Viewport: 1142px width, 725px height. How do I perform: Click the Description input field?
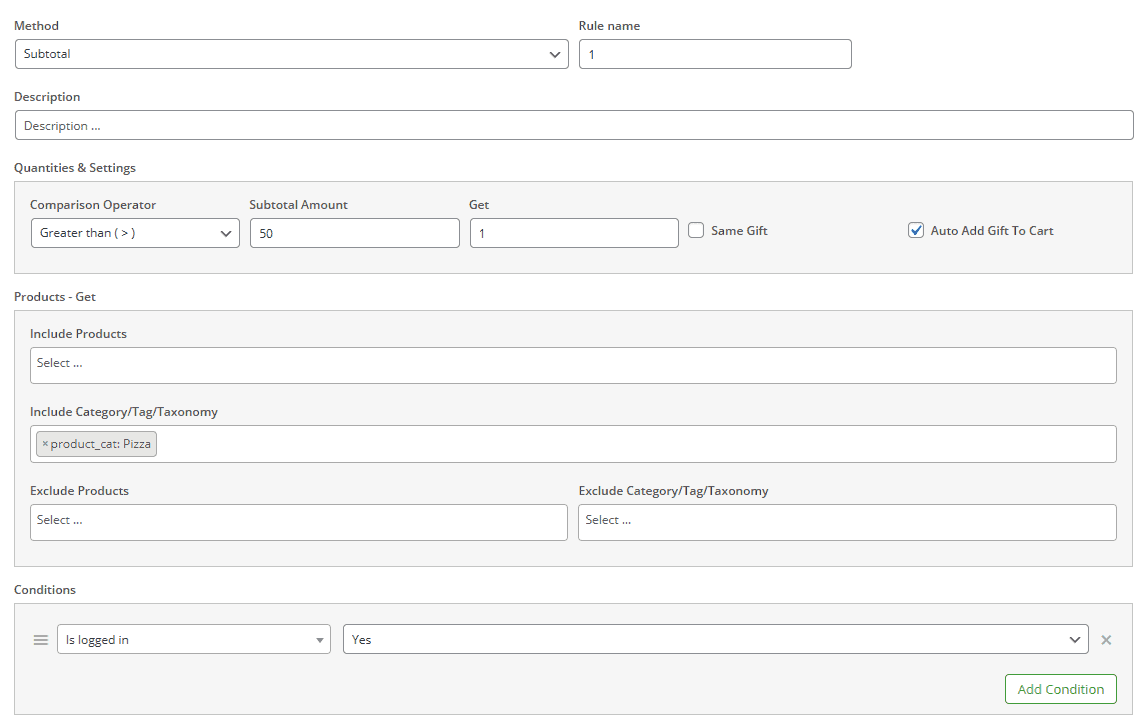(573, 125)
